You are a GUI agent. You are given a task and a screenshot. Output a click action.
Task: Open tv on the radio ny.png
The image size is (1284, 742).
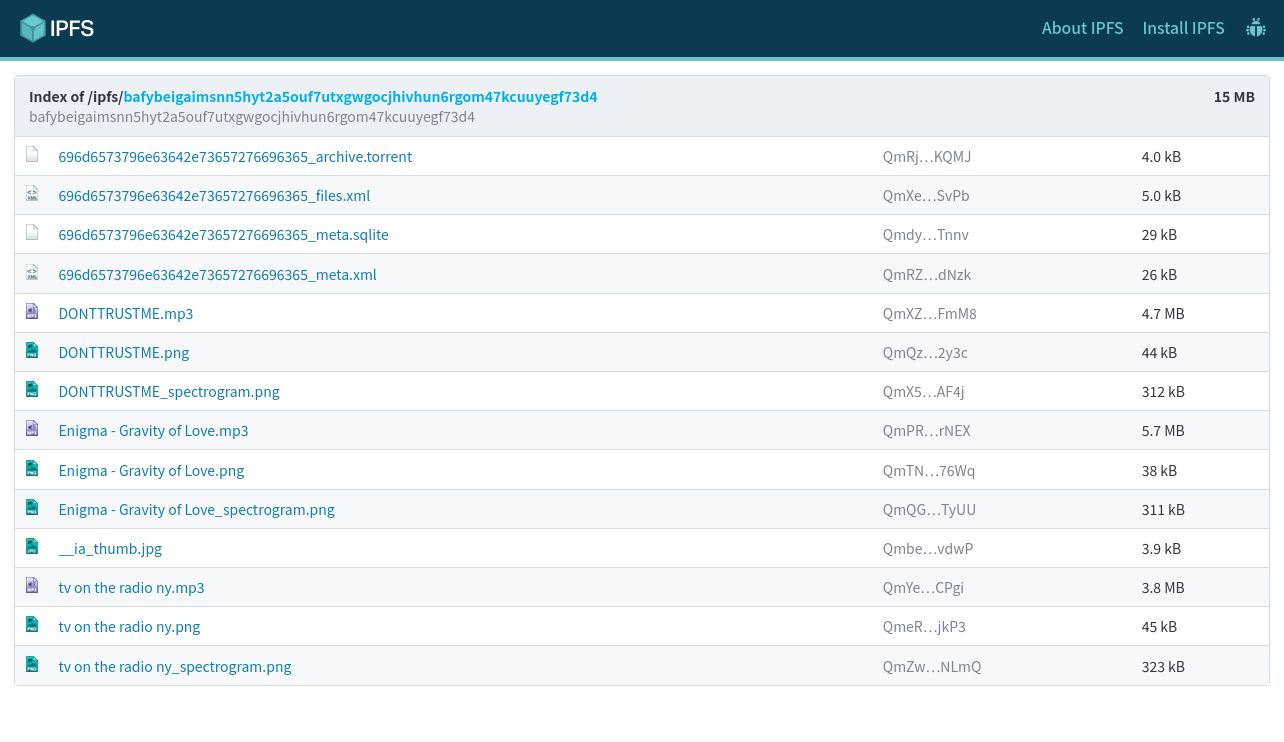(129, 627)
